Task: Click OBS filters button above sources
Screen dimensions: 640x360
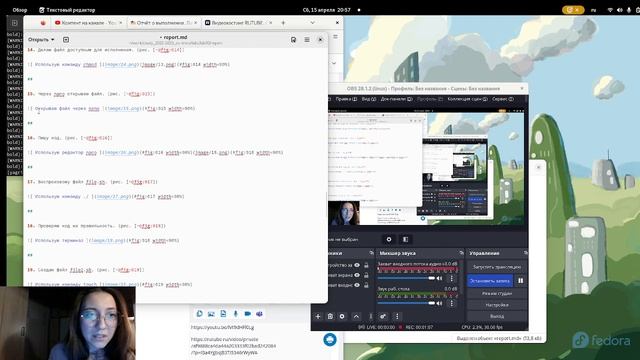Action: [405, 240]
